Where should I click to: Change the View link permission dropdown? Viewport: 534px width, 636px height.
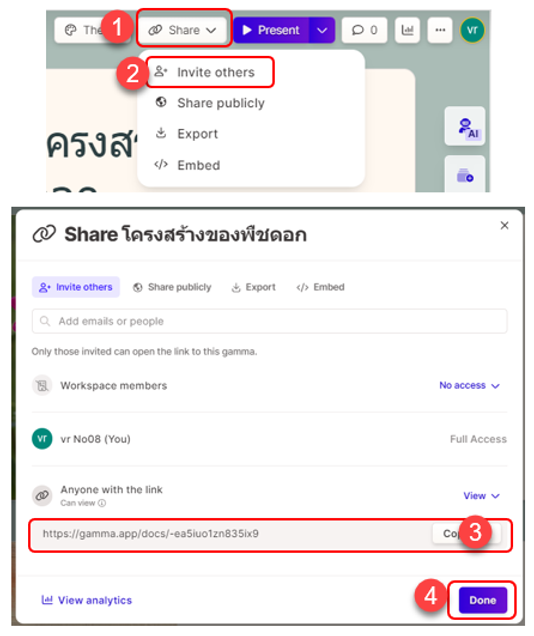click(x=481, y=496)
